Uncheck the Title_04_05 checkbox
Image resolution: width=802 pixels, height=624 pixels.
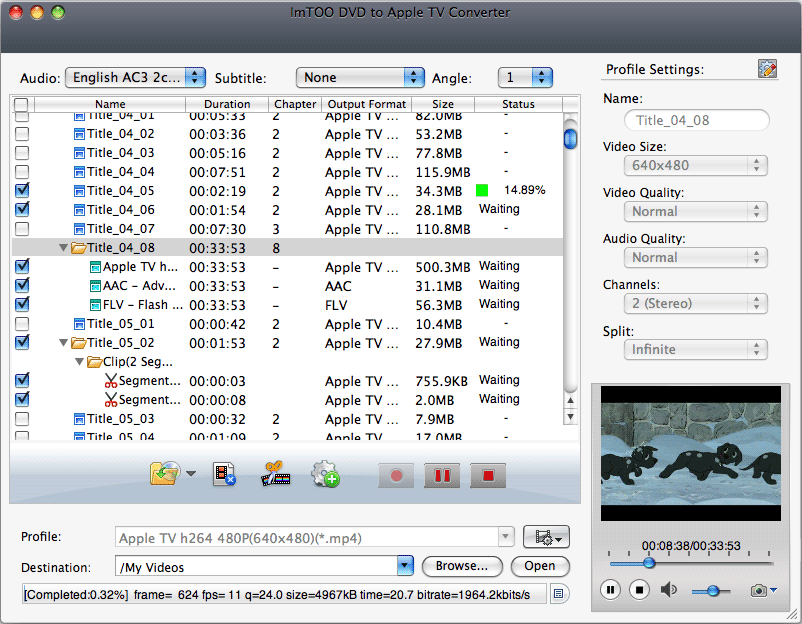22,191
